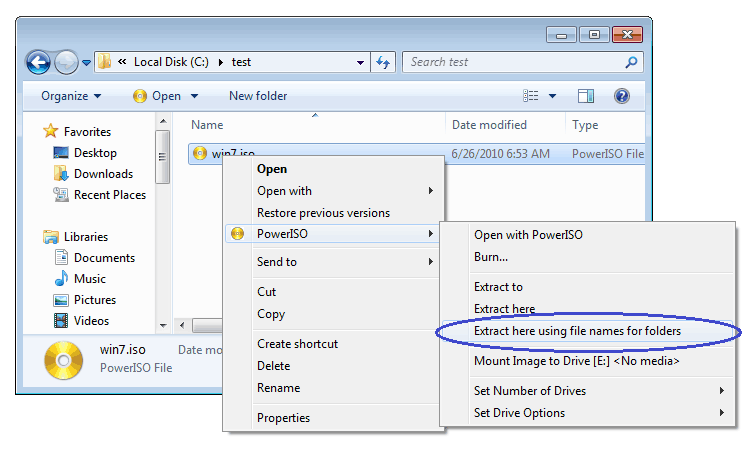This screenshot has width=750, height=450.
Task: Click the large disc icon in details pane
Action: tap(64, 361)
